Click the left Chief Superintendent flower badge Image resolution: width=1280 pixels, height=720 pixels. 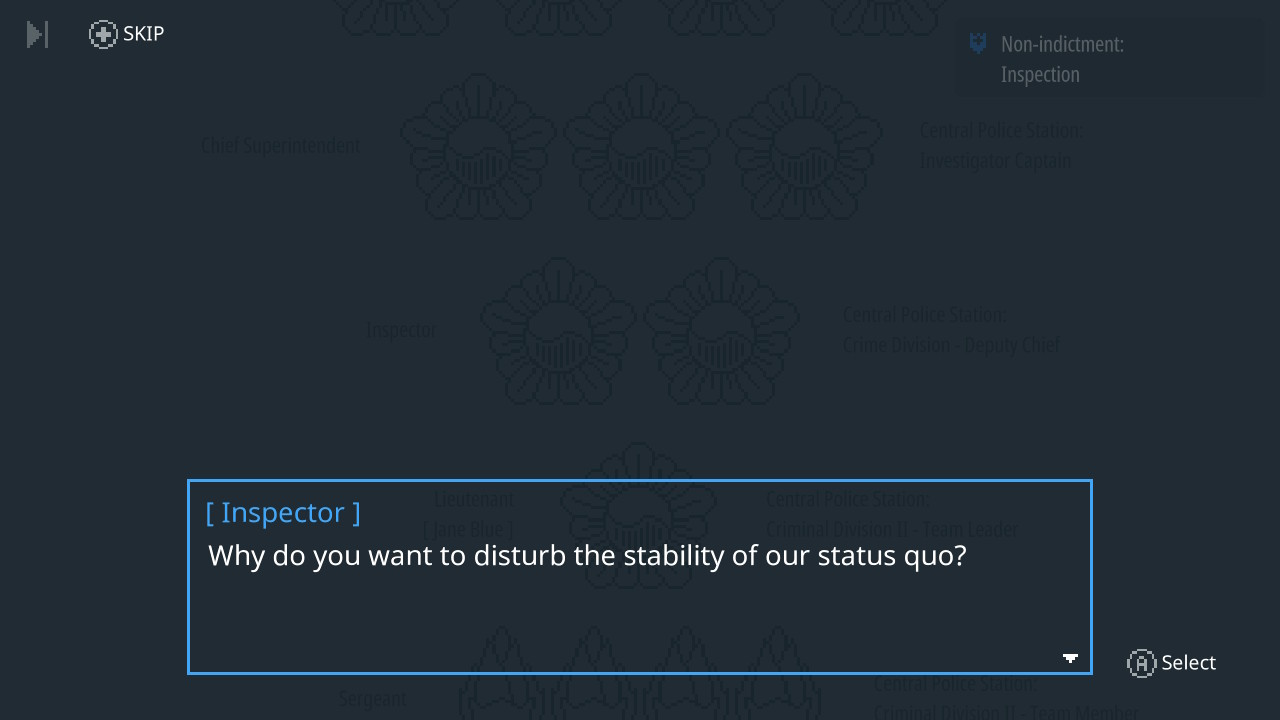(x=478, y=146)
